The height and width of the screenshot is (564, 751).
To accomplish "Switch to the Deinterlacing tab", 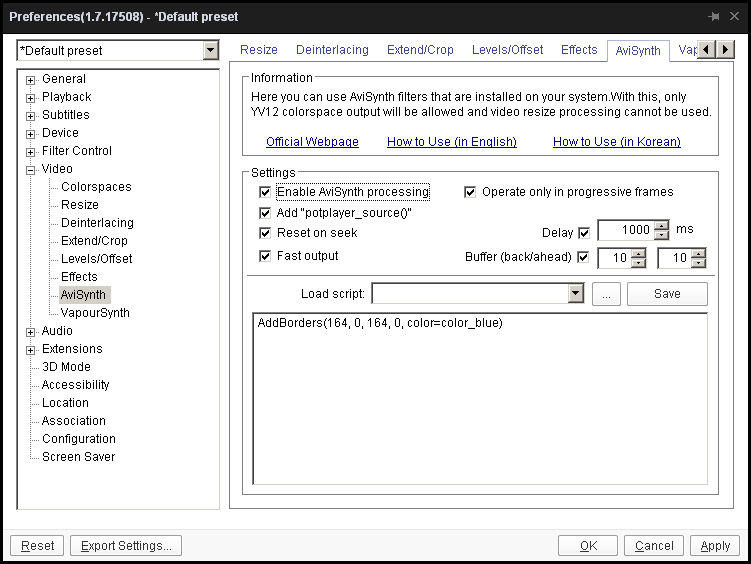I will coord(332,50).
